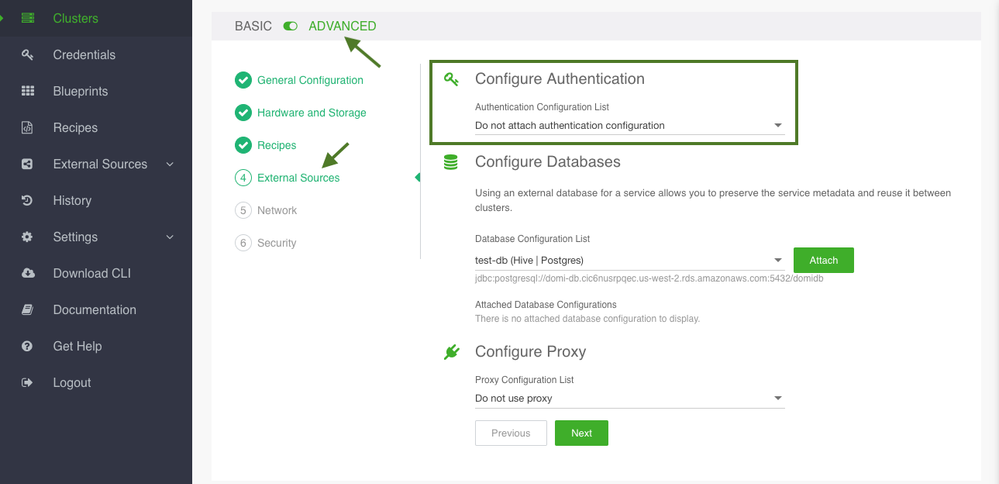
Task: Click the Blueprints grid icon
Action: click(28, 91)
